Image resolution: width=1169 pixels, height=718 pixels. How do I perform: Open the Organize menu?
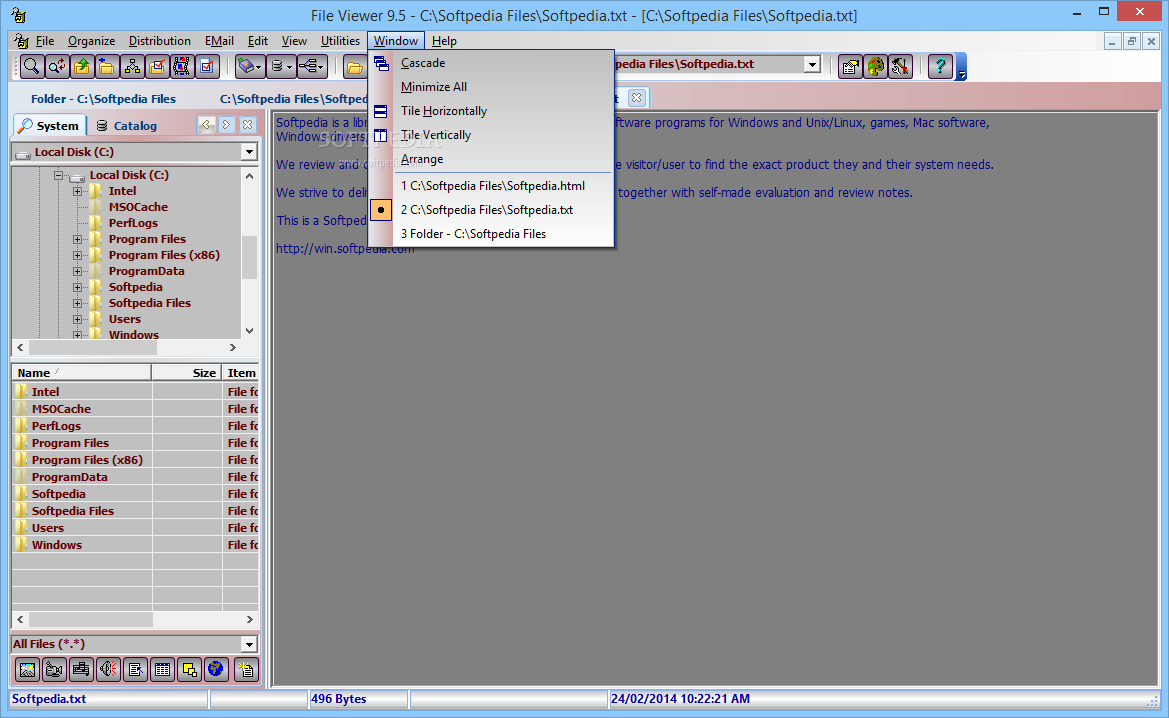tap(91, 41)
